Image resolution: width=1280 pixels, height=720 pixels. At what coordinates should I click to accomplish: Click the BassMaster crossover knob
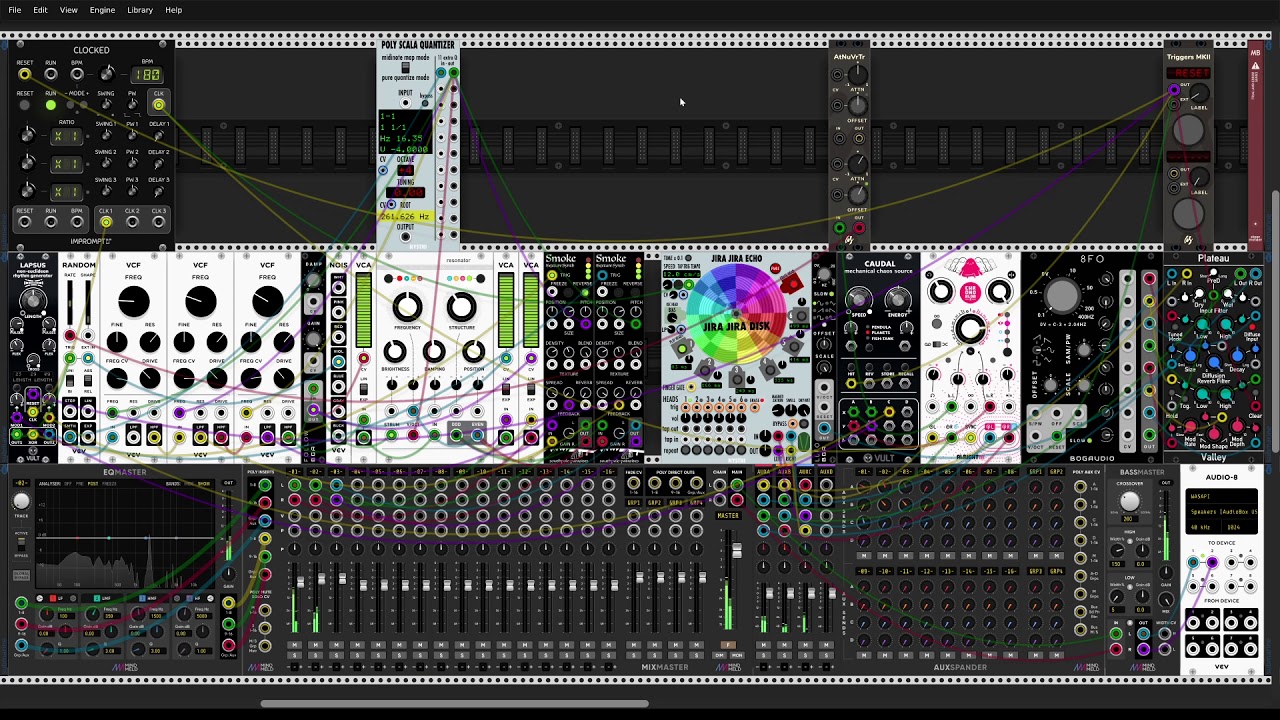tap(1130, 501)
